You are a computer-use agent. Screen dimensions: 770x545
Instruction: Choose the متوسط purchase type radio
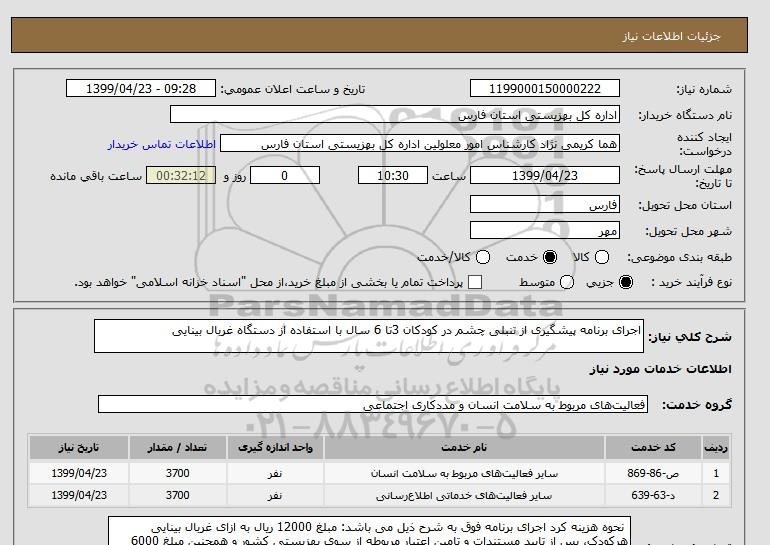[x=567, y=282]
